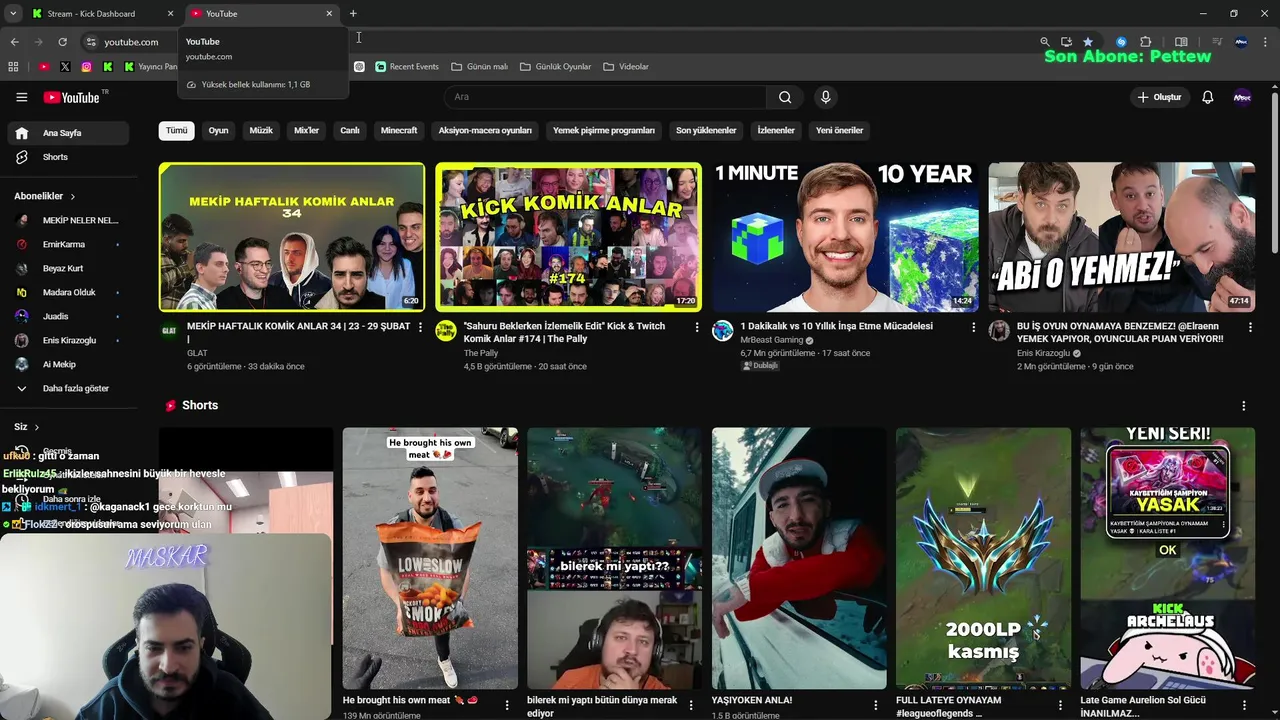Reload the page
This screenshot has width=1280, height=720.
62,42
